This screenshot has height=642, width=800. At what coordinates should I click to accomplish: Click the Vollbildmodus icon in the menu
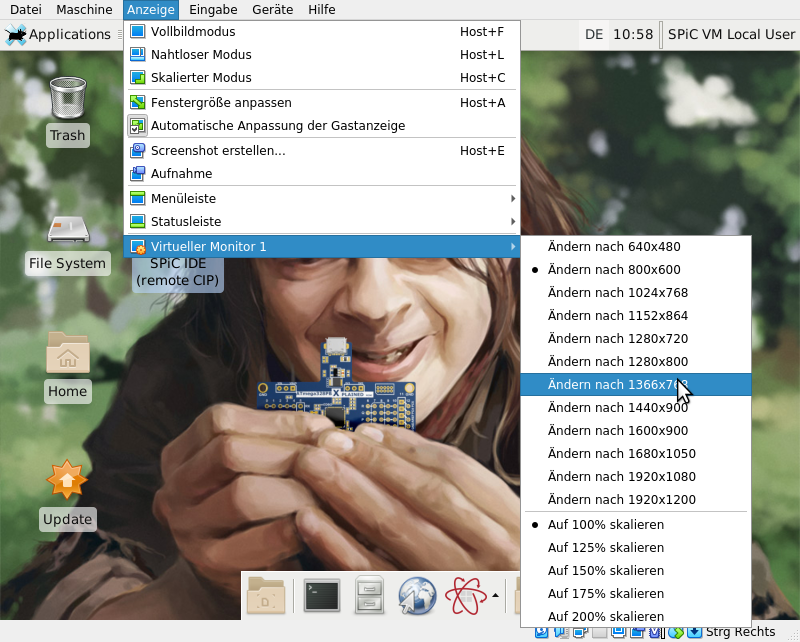tap(138, 31)
